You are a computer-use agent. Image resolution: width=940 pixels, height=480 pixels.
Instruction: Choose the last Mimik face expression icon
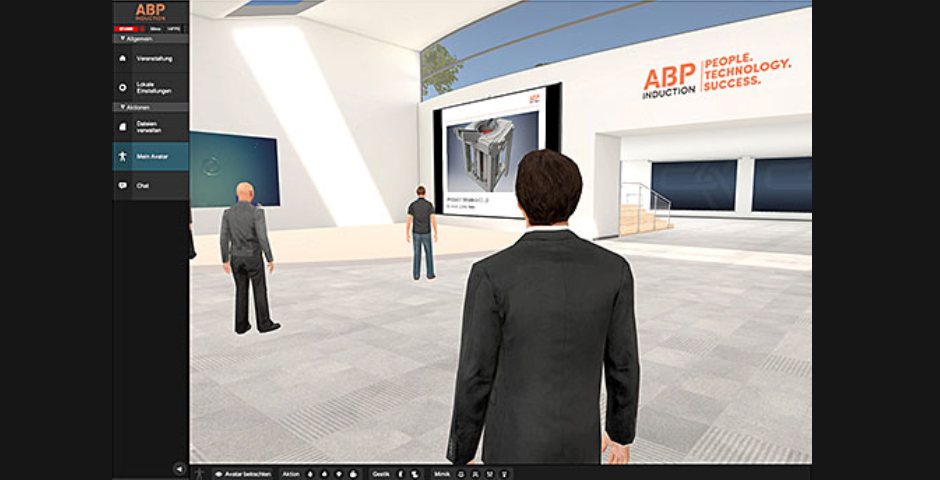504,473
